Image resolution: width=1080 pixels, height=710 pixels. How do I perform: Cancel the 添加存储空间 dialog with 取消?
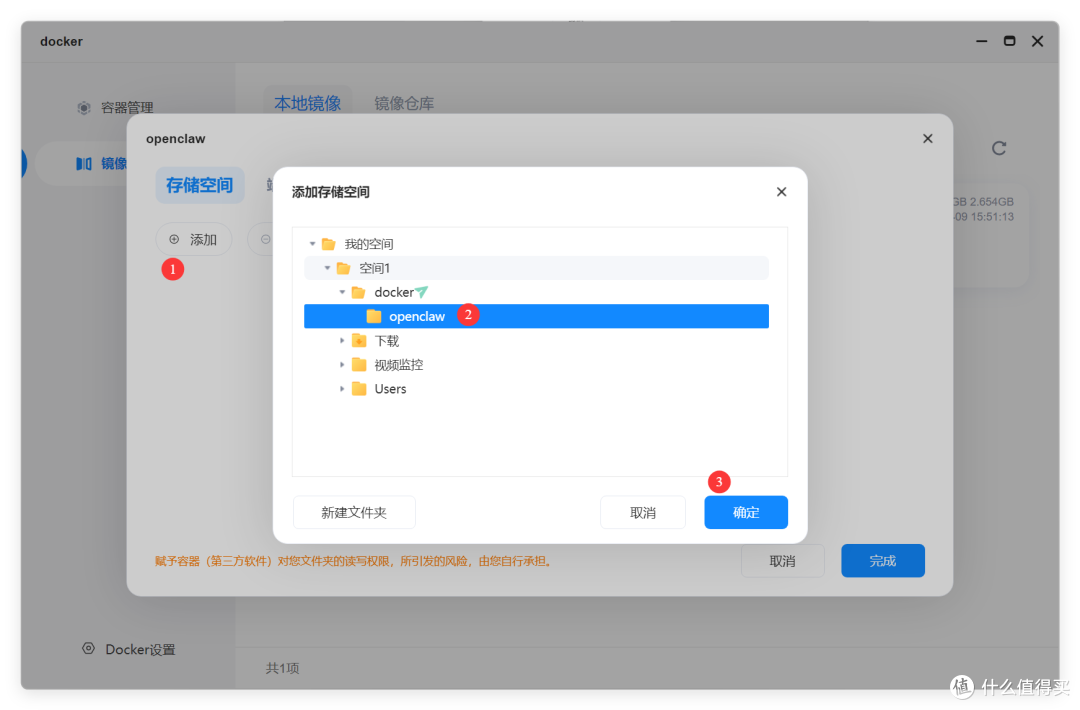[643, 512]
